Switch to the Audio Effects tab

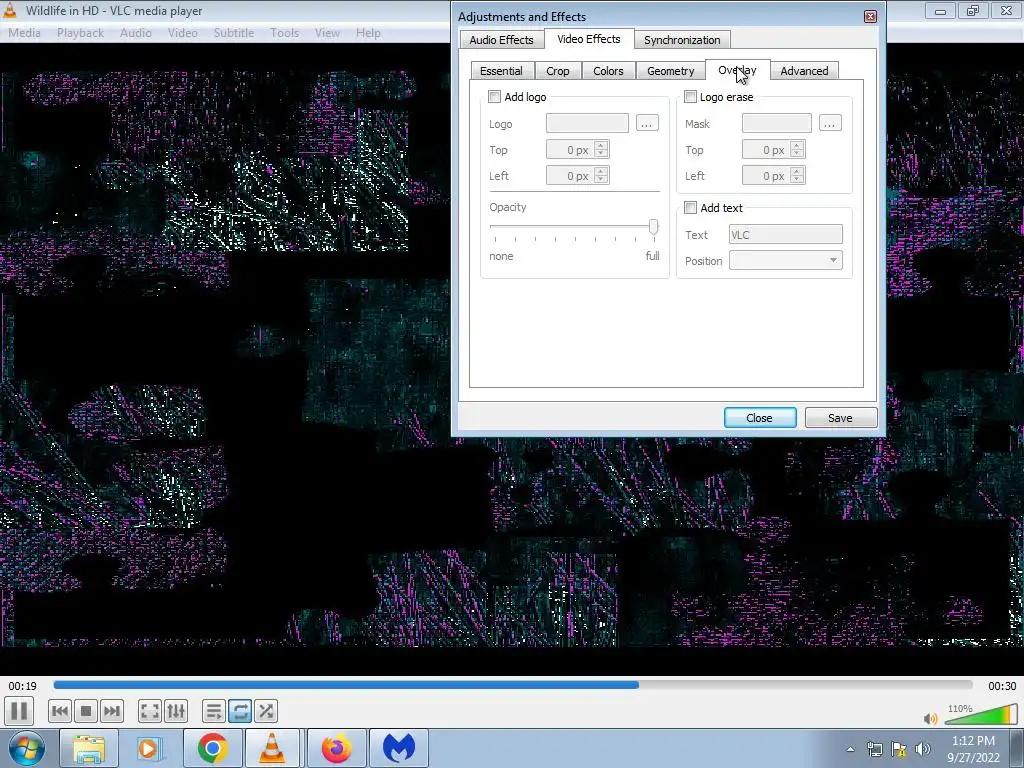(x=501, y=40)
